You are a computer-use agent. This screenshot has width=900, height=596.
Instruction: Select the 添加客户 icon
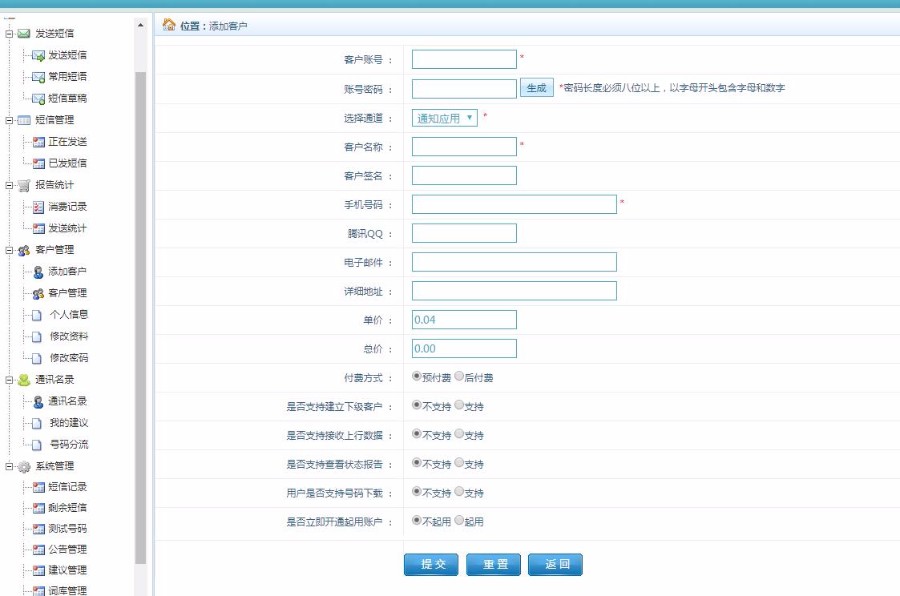(x=37, y=271)
